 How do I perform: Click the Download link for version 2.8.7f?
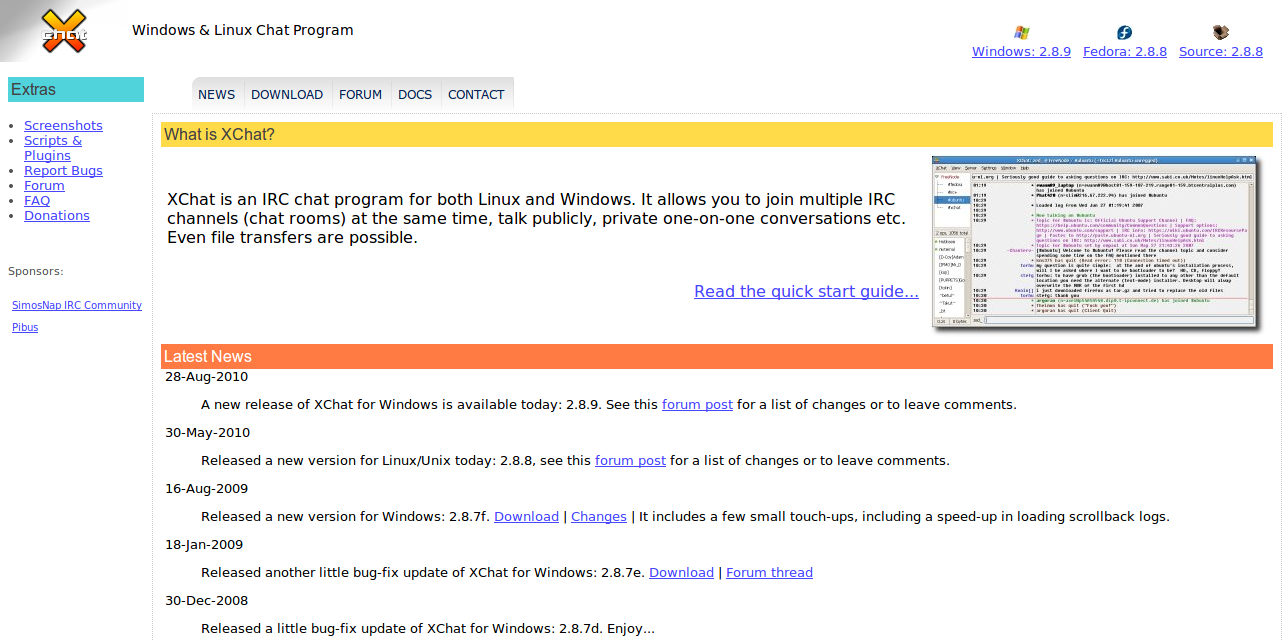(x=526, y=517)
